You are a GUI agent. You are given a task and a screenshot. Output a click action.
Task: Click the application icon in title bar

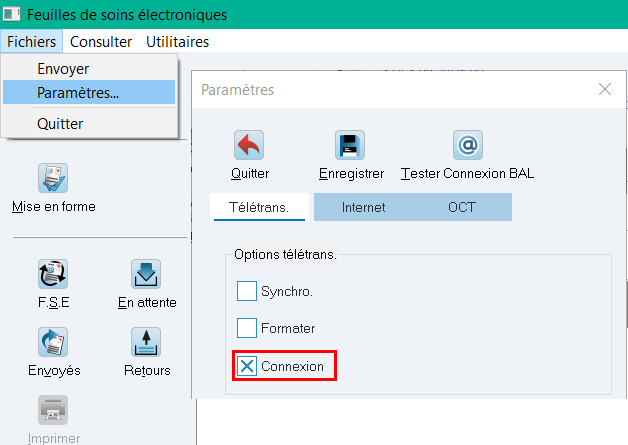(x=11, y=14)
